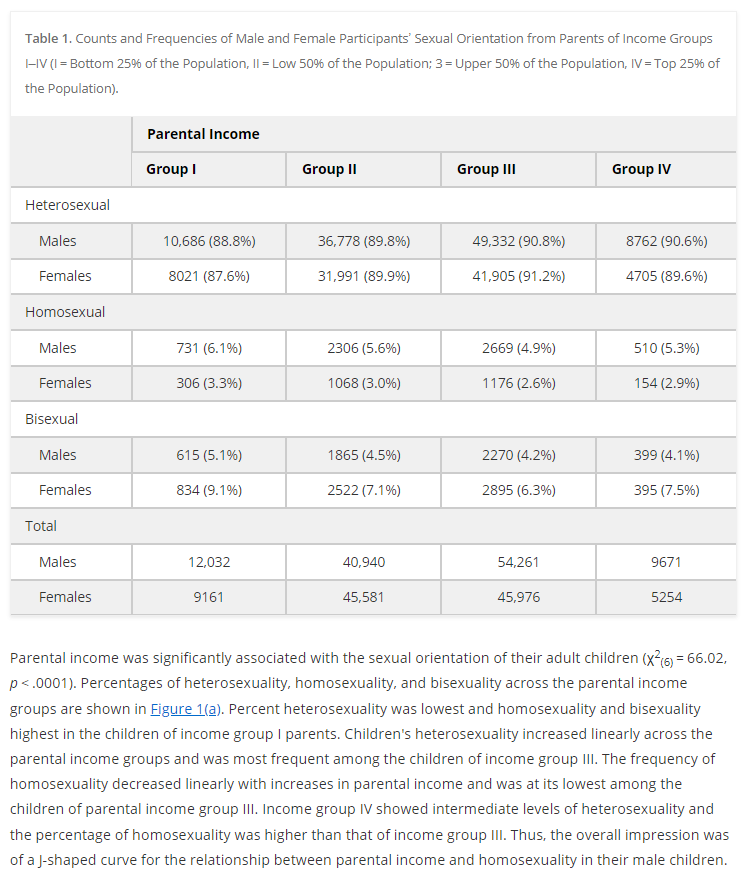Image resolution: width=748 pixels, height=870 pixels.
Task: Click the cell showing 2270 (4.2%)
Action: (x=518, y=455)
